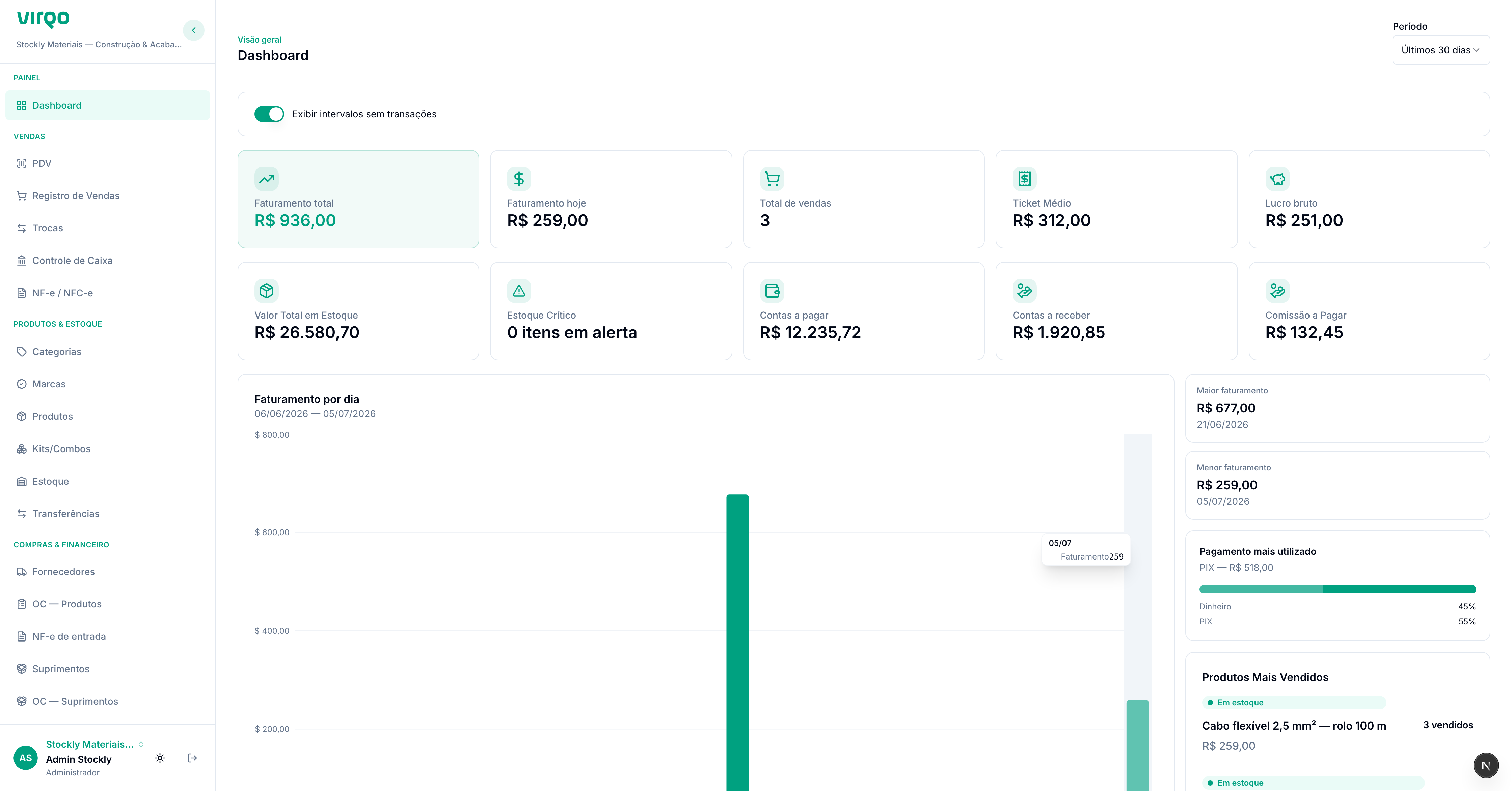Click the Kits/Combos stacked boxes icon
Image resolution: width=1512 pixels, height=791 pixels.
[22, 449]
